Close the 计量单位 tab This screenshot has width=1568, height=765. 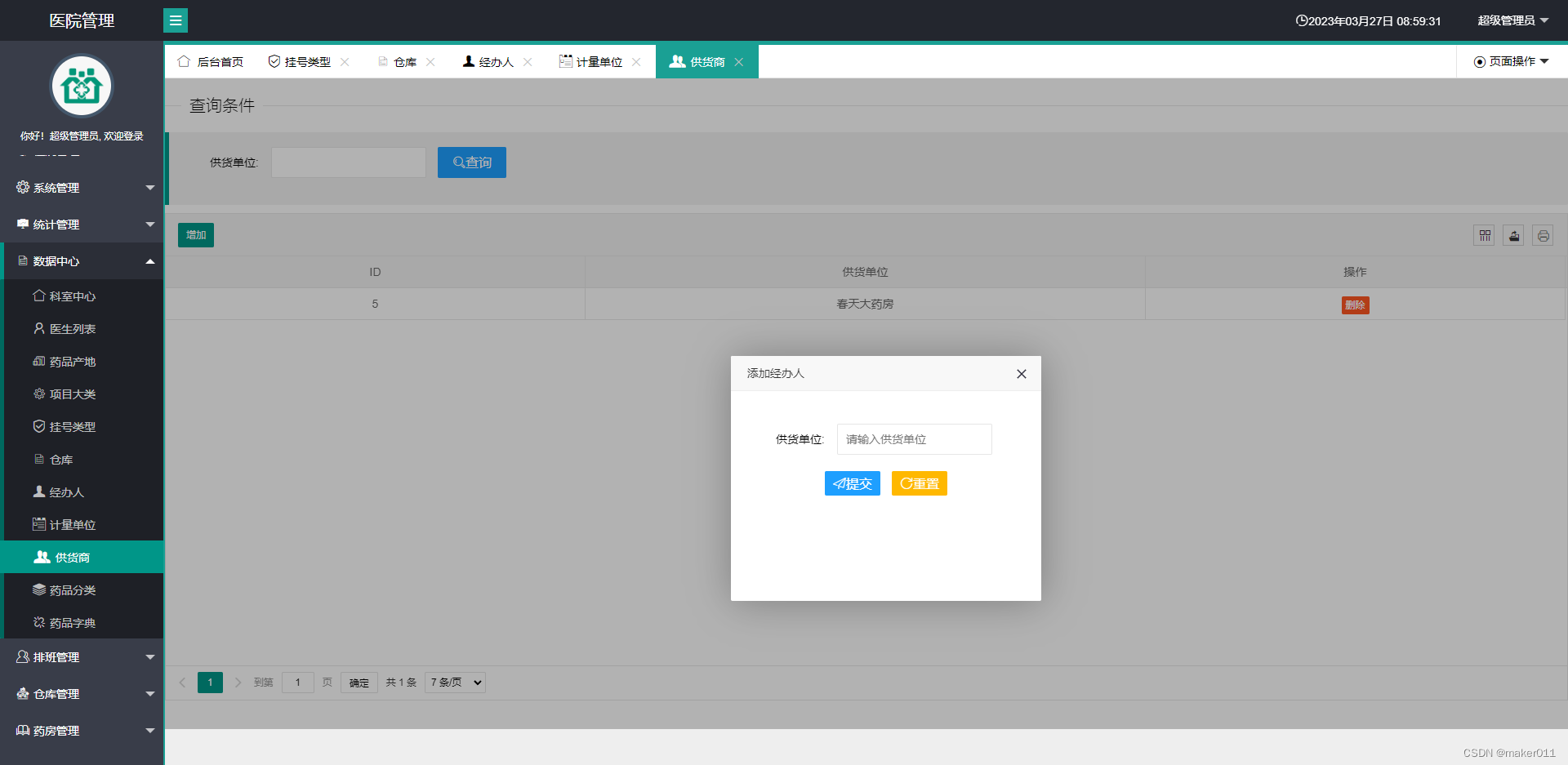(636, 62)
